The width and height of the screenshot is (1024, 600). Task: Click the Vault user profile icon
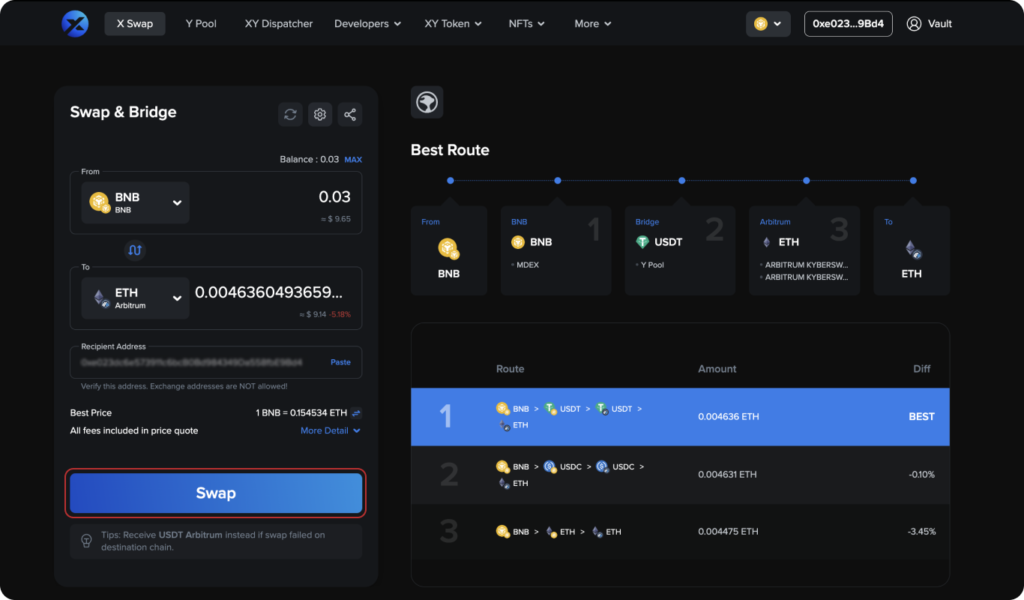914,24
